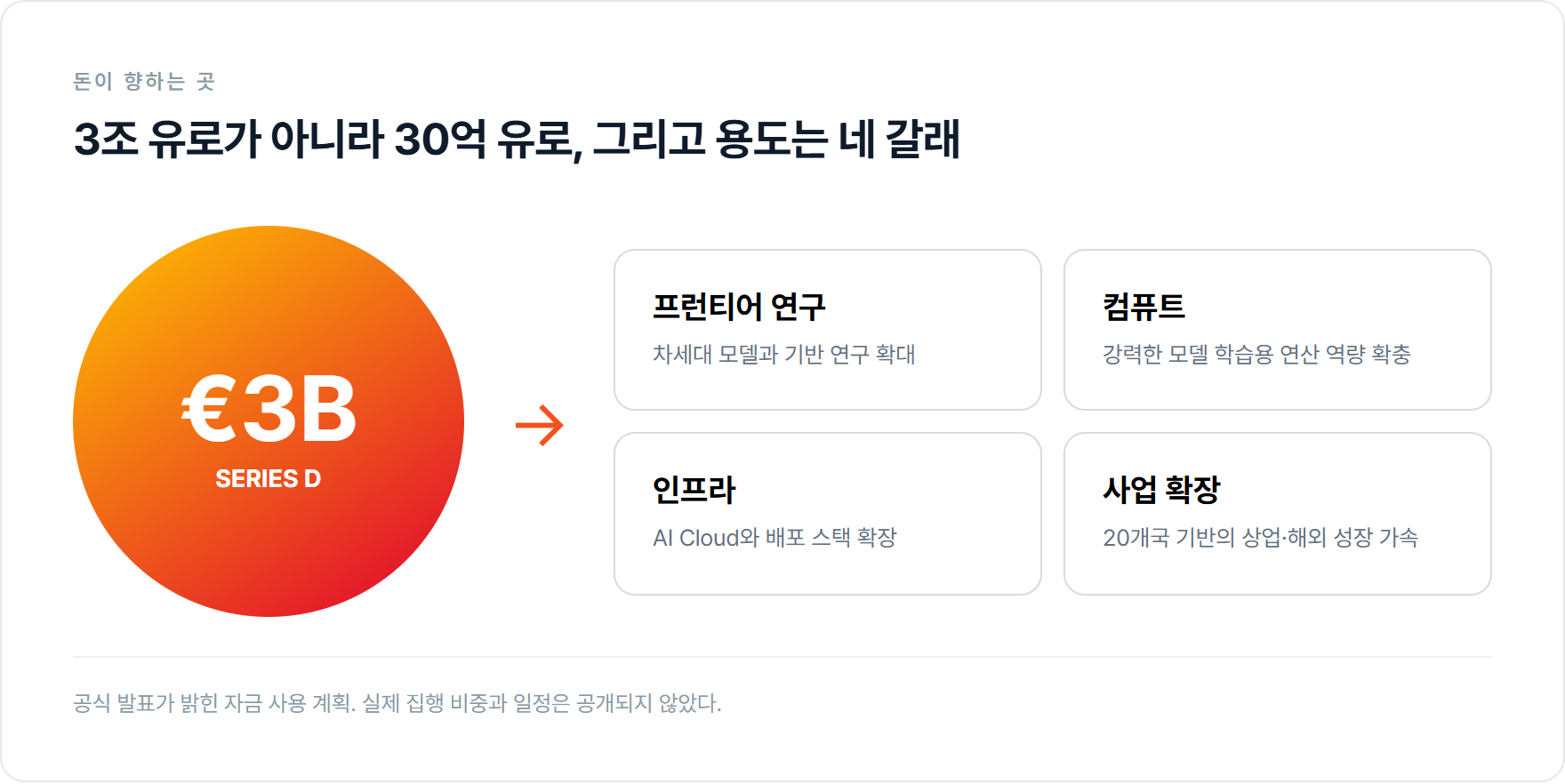Select text 20개국 기반의 상업·해외 성장 가속

click(1260, 538)
